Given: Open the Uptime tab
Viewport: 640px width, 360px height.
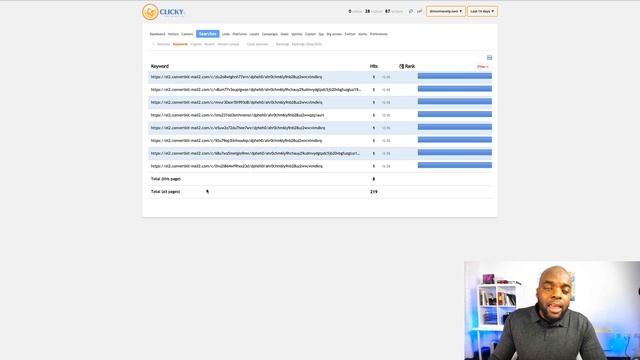Looking at the screenshot, I should tap(297, 34).
